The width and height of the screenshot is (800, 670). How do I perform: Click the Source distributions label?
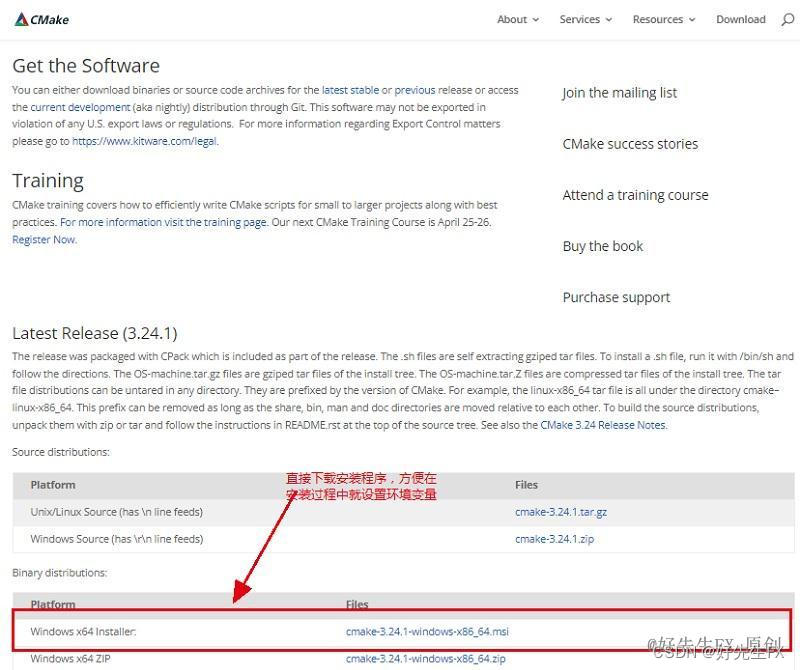pos(61,452)
